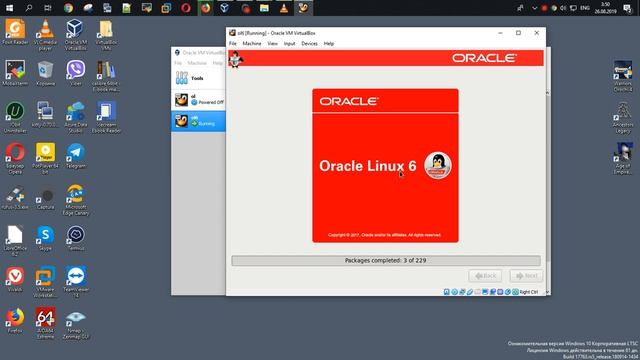Click the optical drive status icon
The image size is (640, 360).
[454, 292]
